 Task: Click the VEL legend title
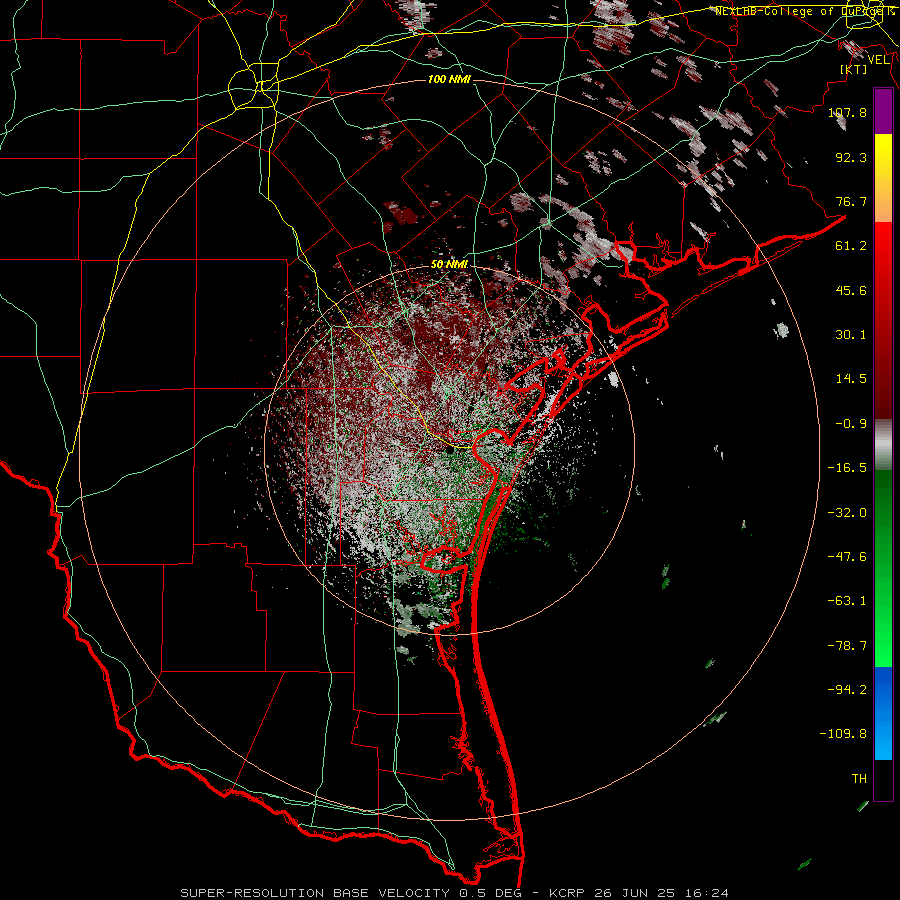tap(879, 60)
